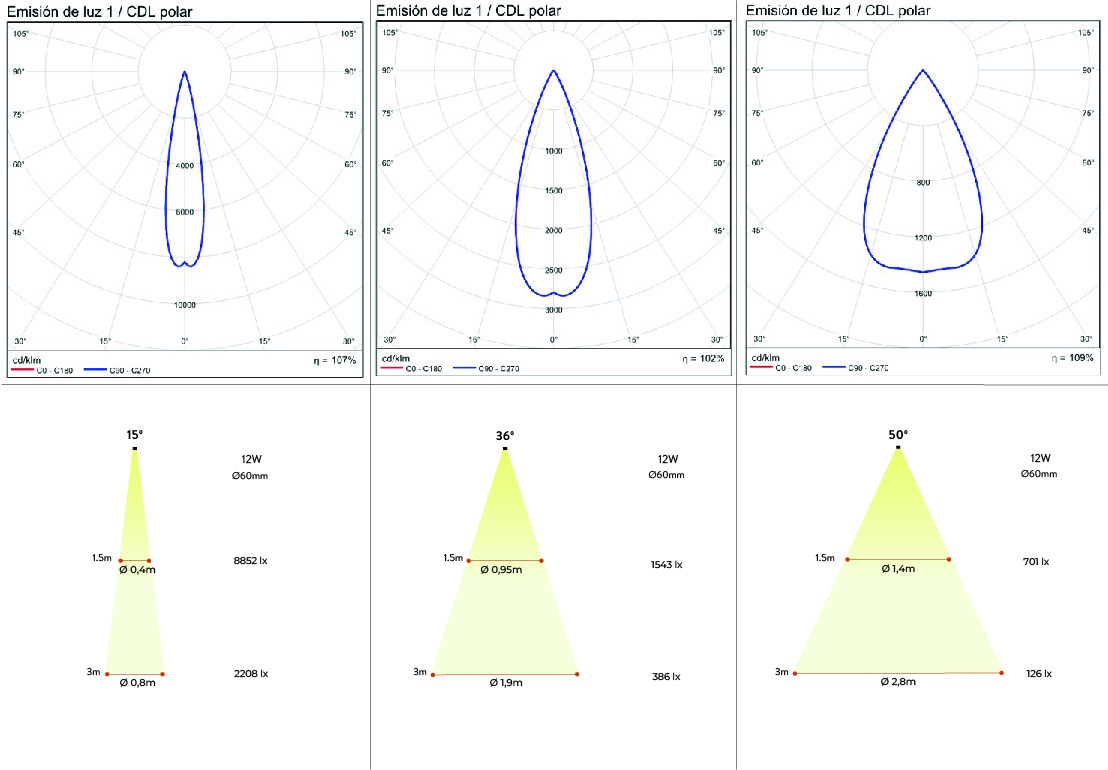Click the light source marker under 15° label

[x=135, y=449]
